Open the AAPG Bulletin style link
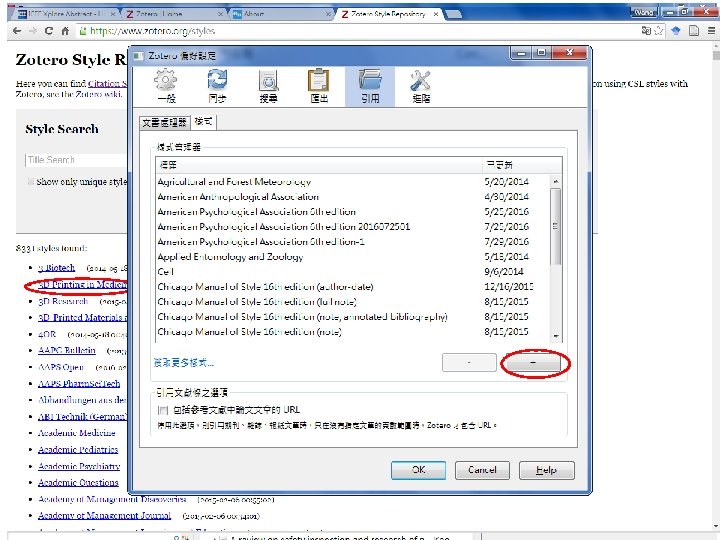Image resolution: width=720 pixels, height=540 pixels. 67,350
